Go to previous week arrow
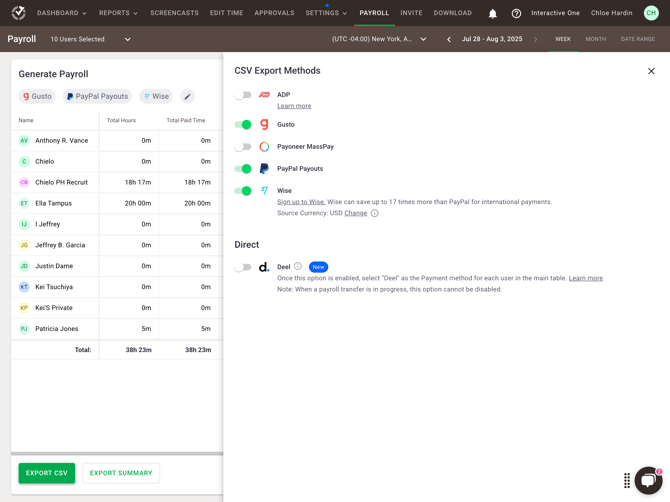670x502 pixels. 449,39
